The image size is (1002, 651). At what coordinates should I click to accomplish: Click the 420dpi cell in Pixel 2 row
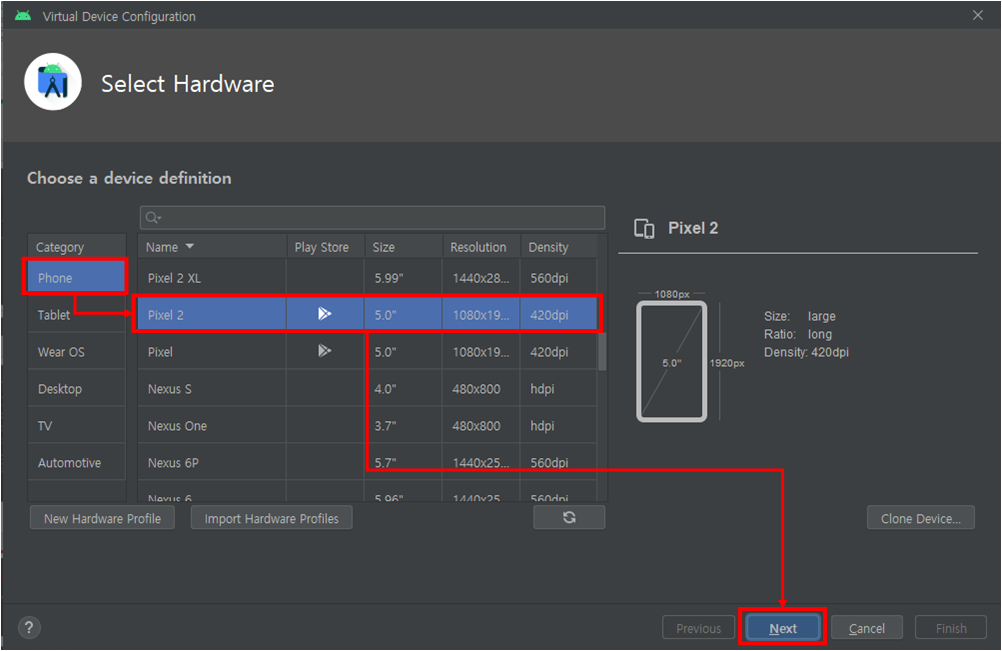click(x=559, y=315)
